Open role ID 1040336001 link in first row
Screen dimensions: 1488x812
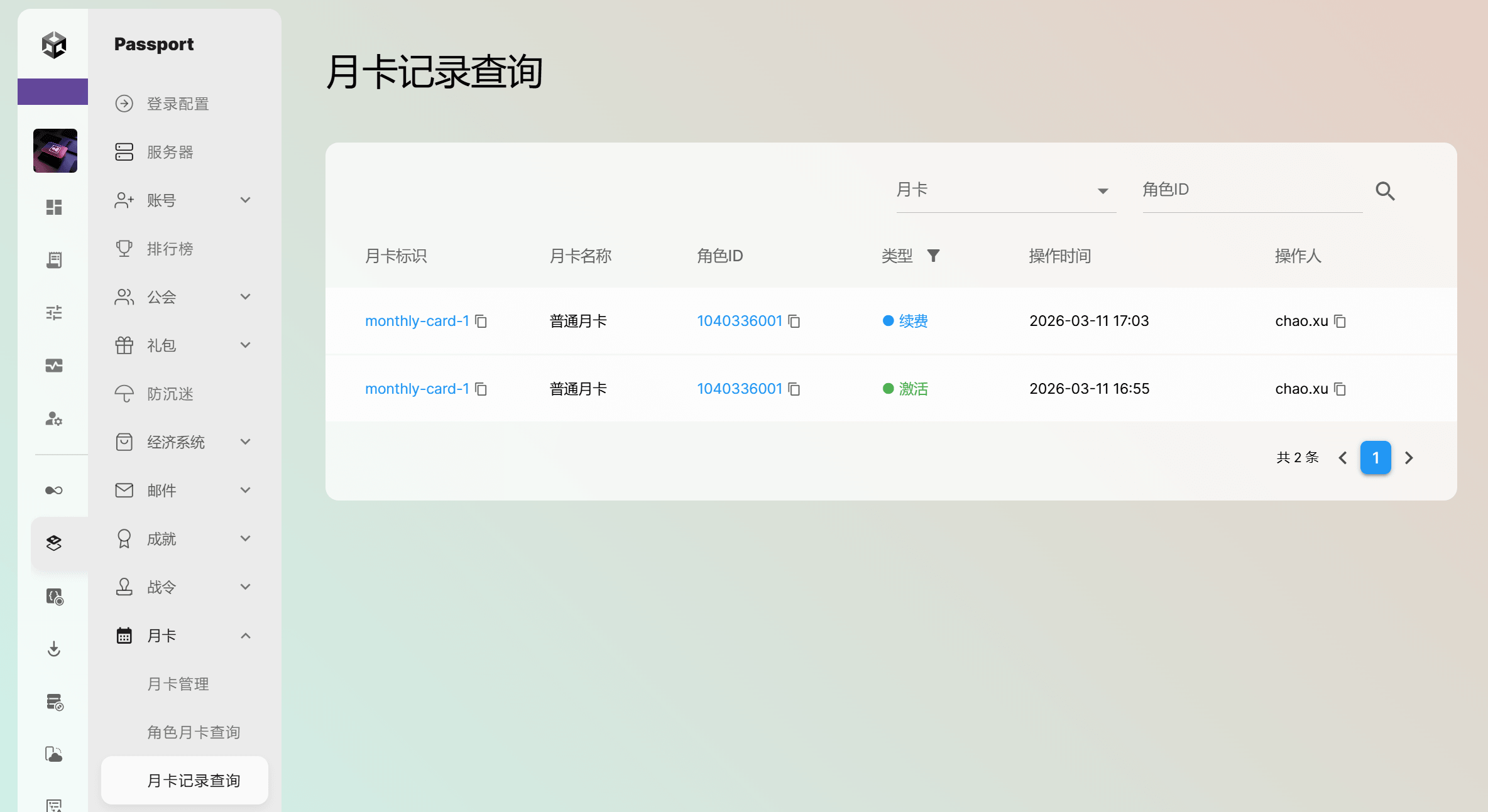[x=739, y=321]
